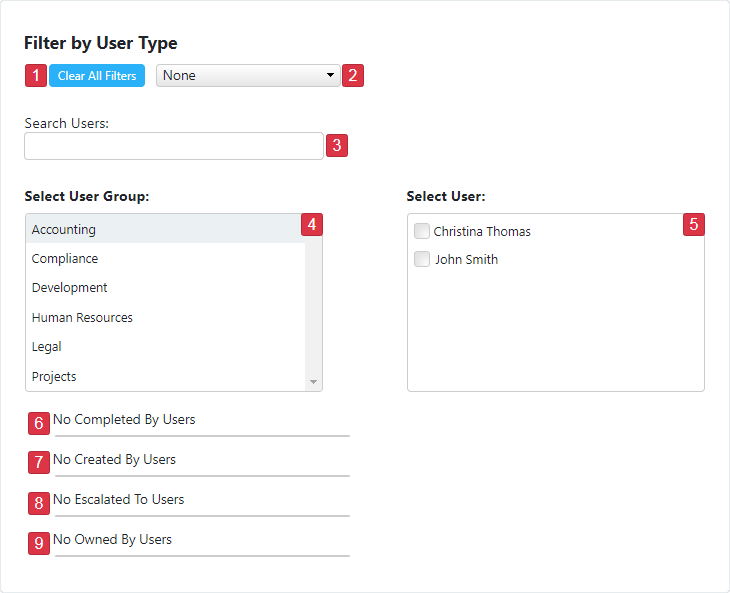Select the Legal user group
This screenshot has width=730, height=593.
click(x=165, y=347)
